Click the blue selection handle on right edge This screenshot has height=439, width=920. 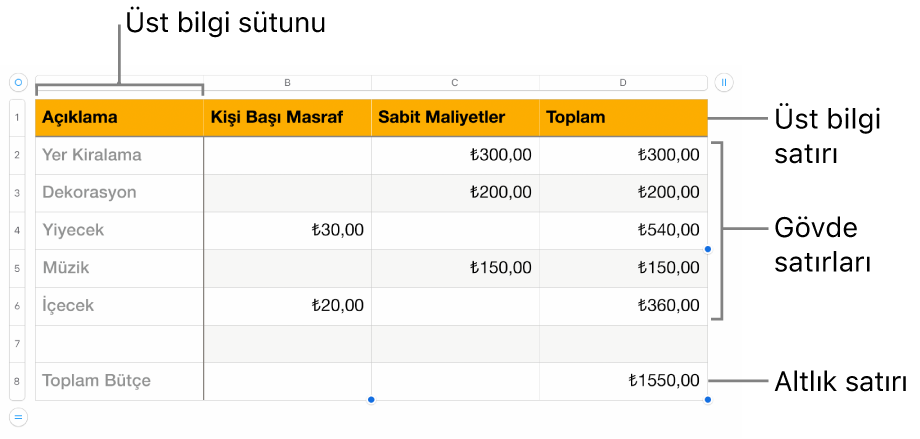tap(708, 249)
